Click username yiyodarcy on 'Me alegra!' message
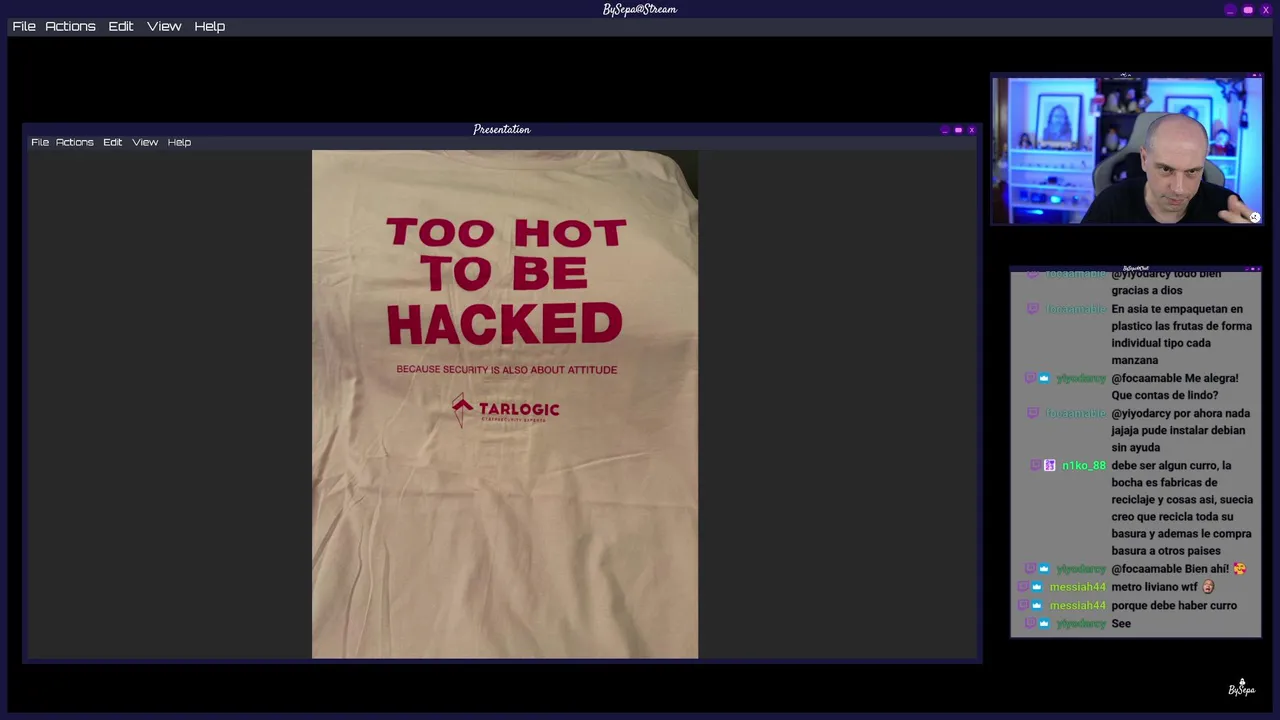Image resolution: width=1280 pixels, height=720 pixels. [1081, 378]
